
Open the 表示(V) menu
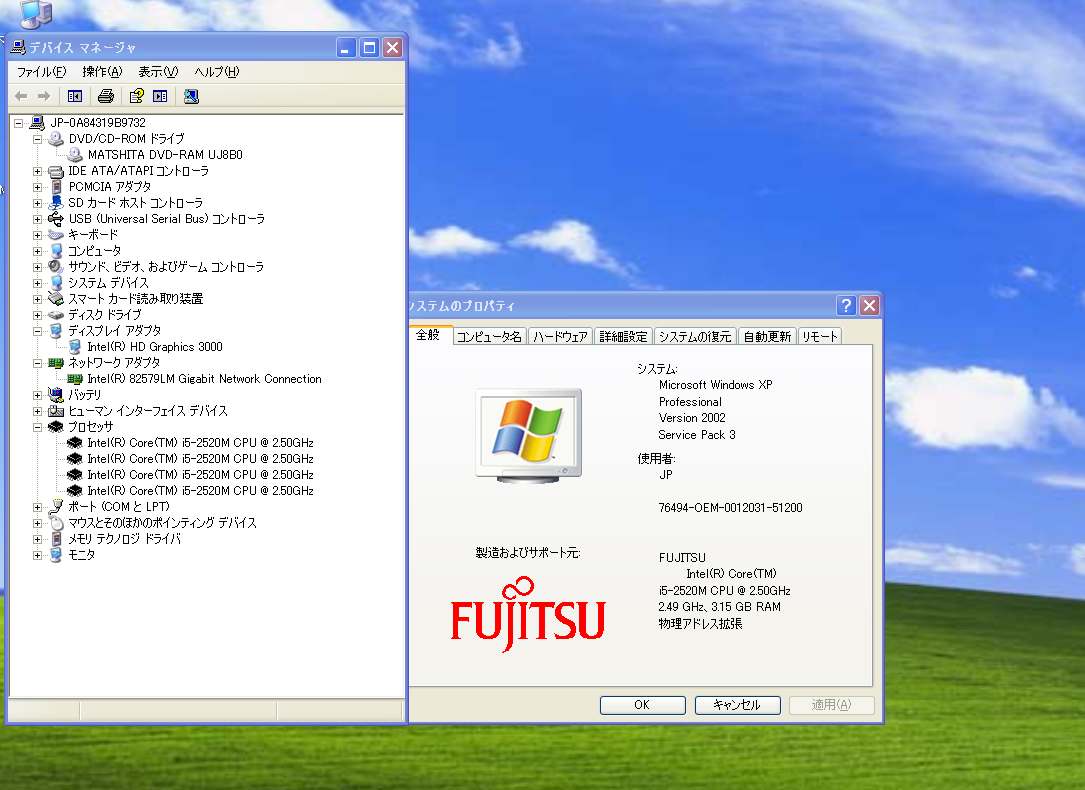tap(158, 72)
